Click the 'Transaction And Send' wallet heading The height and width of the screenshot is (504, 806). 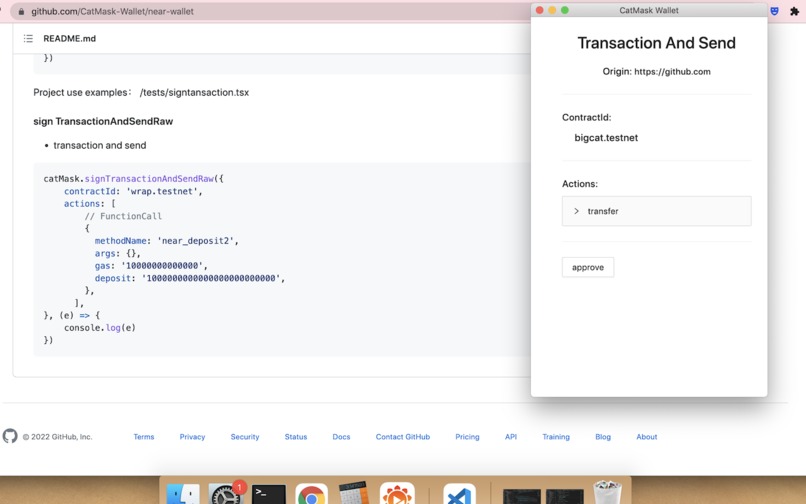[656, 43]
